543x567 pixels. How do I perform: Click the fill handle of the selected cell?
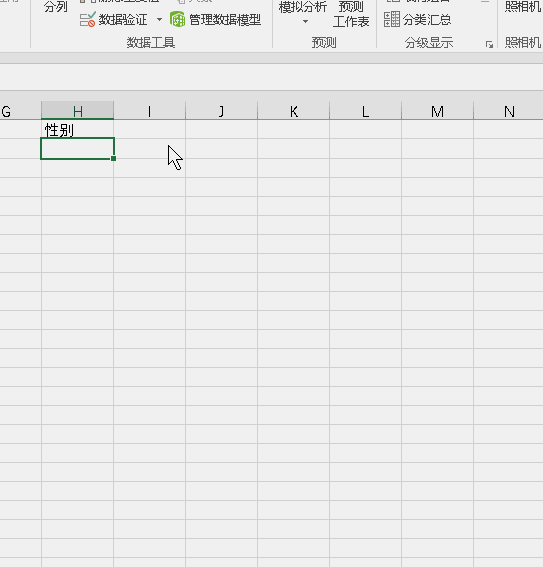click(114, 158)
